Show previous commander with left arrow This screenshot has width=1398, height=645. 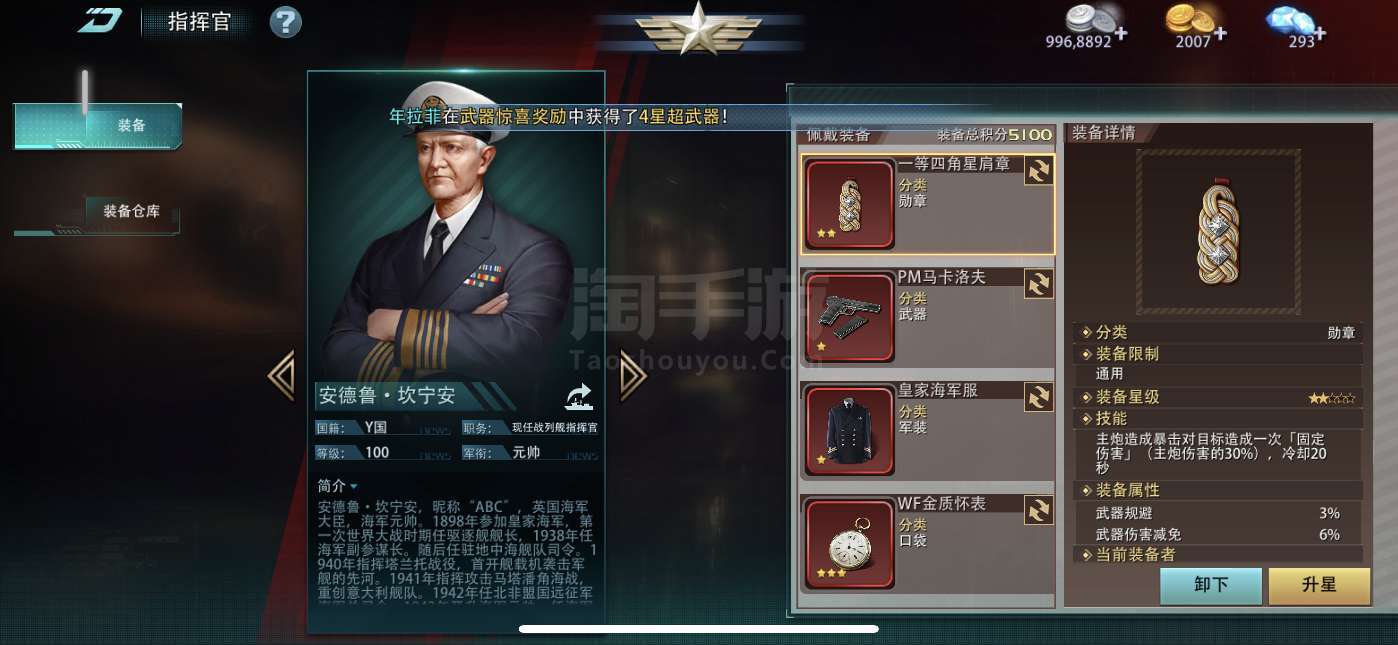(x=281, y=376)
